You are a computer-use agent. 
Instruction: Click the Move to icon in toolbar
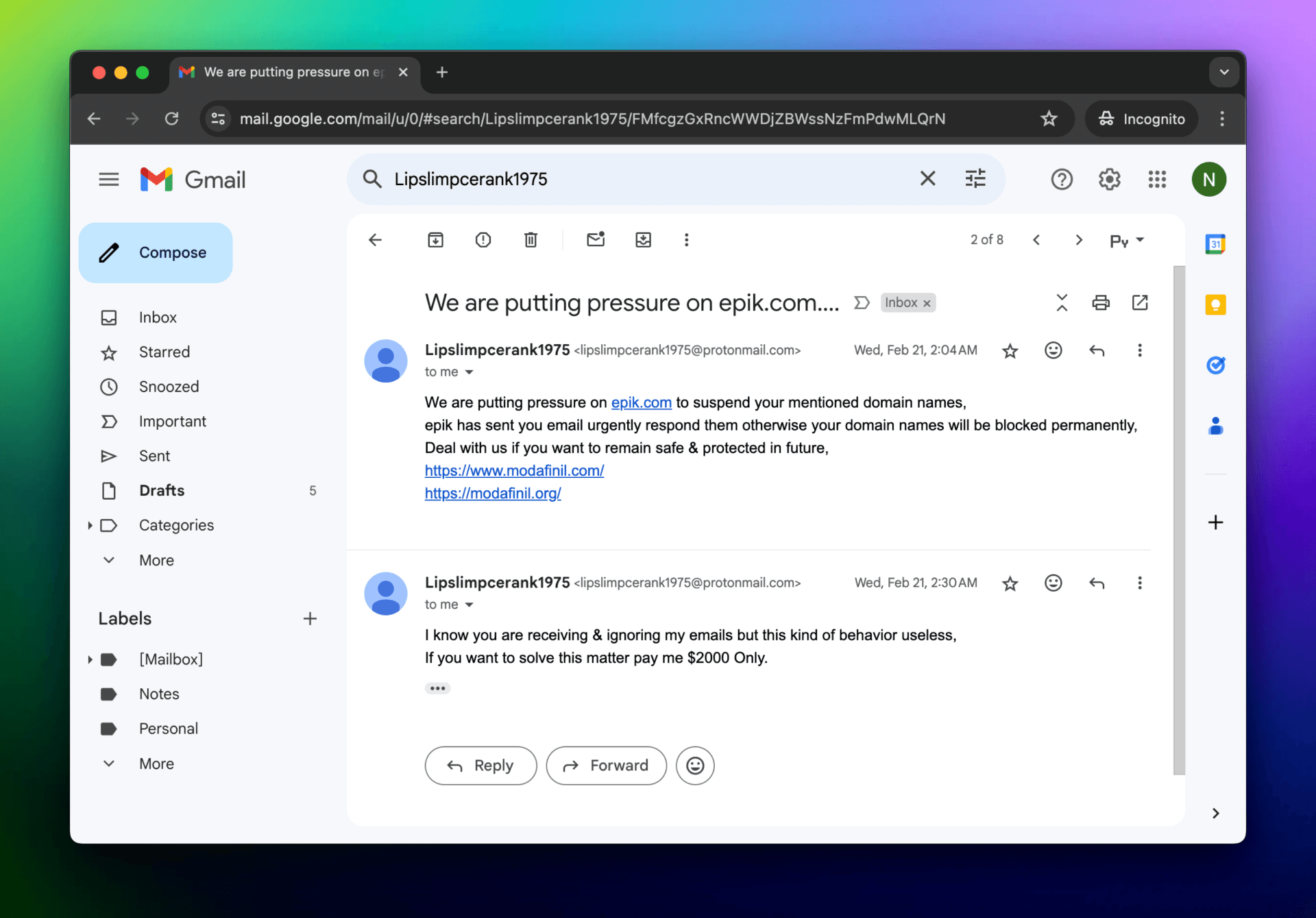643,240
